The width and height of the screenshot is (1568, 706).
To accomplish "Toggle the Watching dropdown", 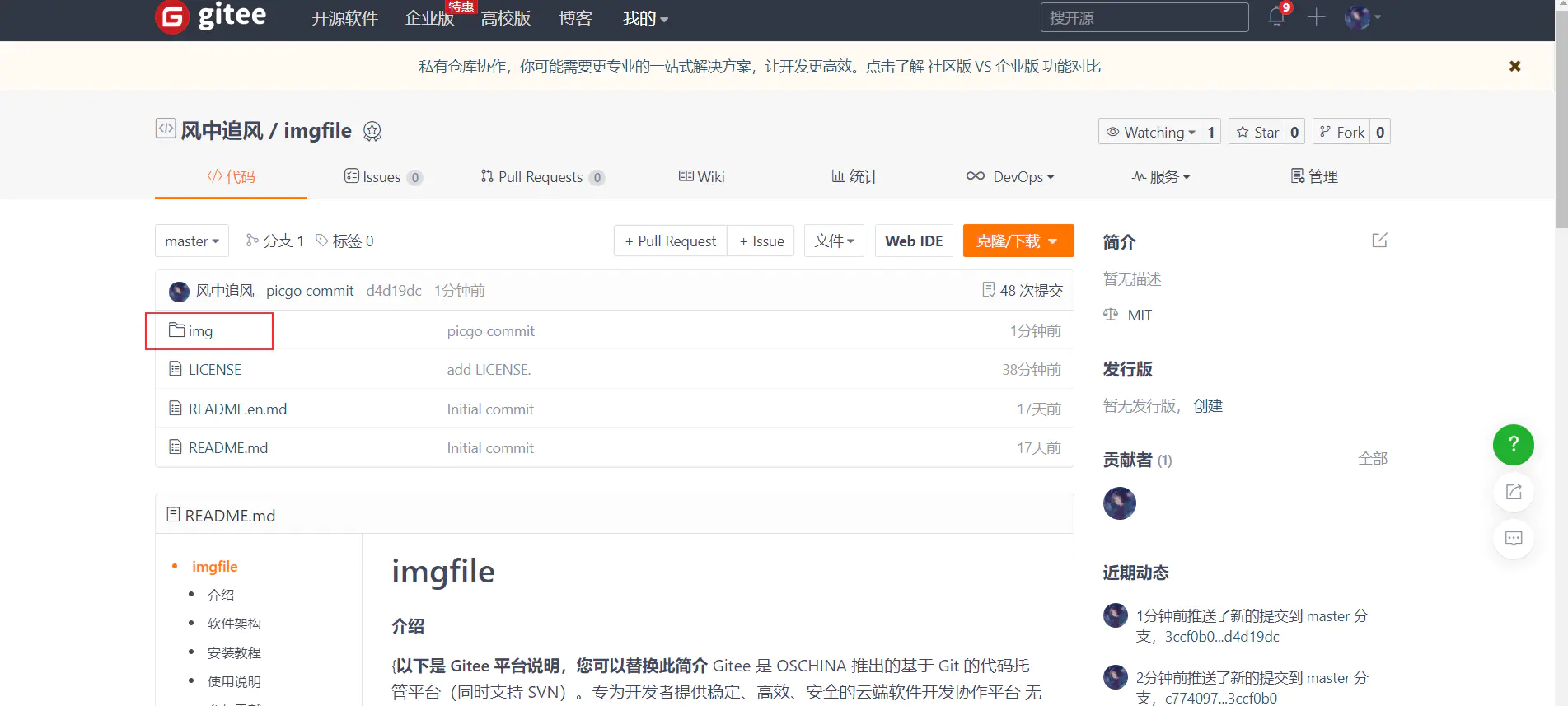I will [1149, 132].
